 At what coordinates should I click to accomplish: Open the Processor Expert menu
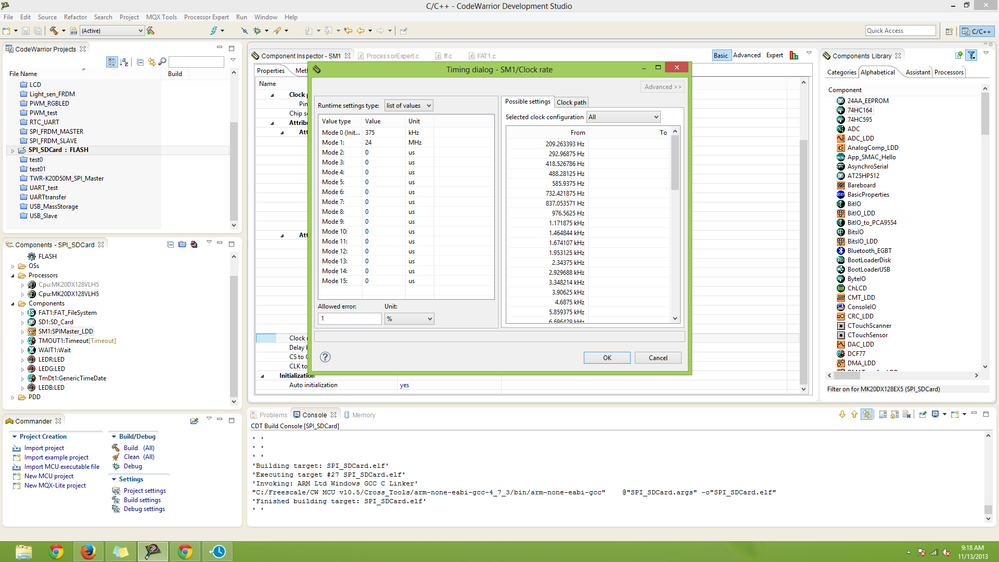[x=206, y=17]
